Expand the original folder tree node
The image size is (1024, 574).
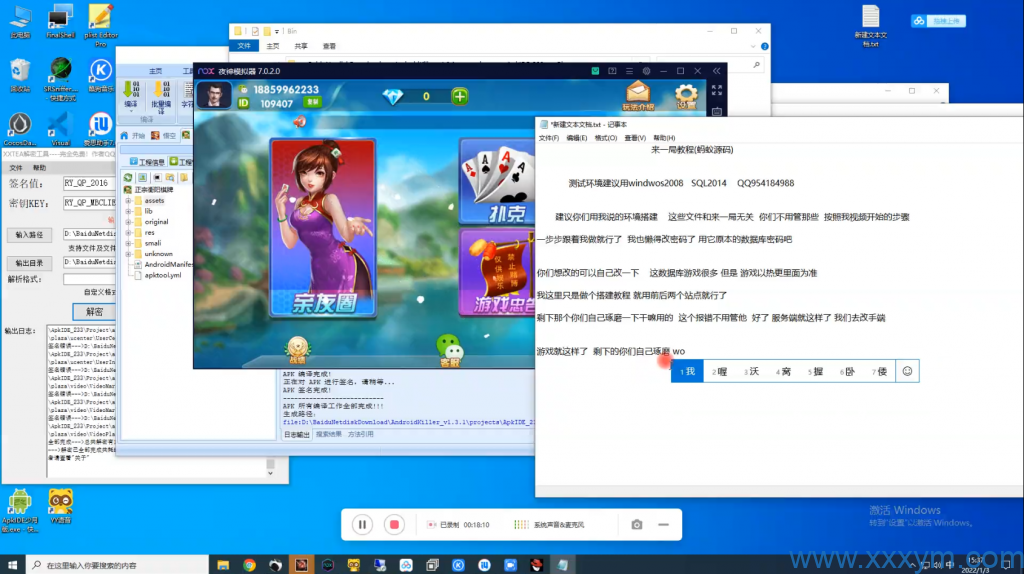[128, 222]
